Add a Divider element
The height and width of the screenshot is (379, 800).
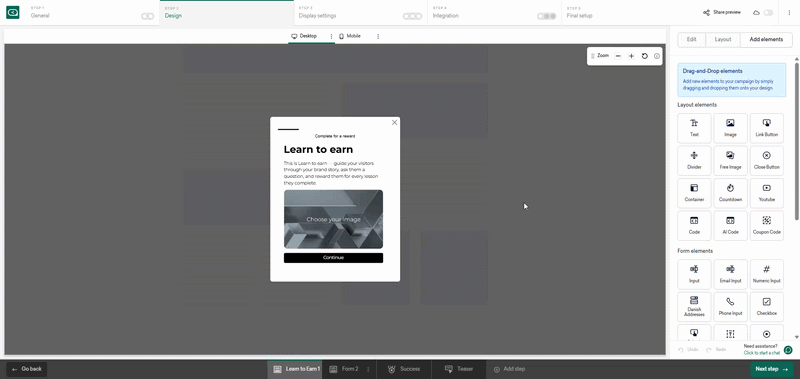694,161
